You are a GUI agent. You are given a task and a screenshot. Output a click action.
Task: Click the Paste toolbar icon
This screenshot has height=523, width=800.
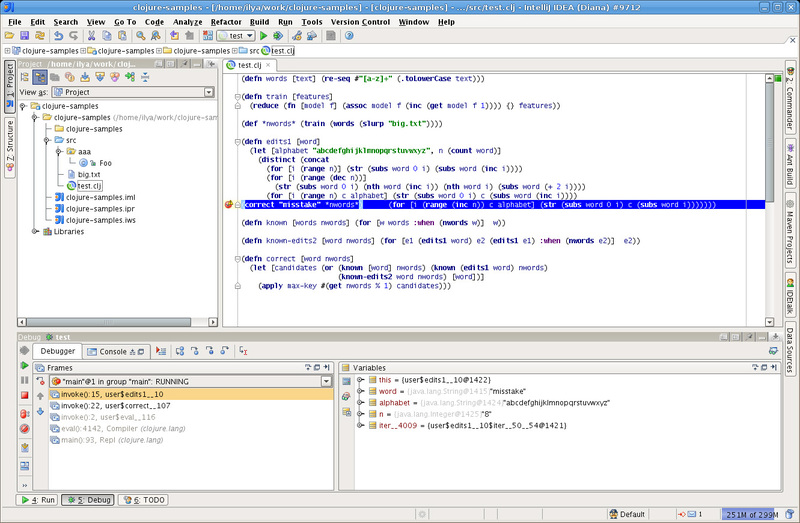click(x=122, y=36)
